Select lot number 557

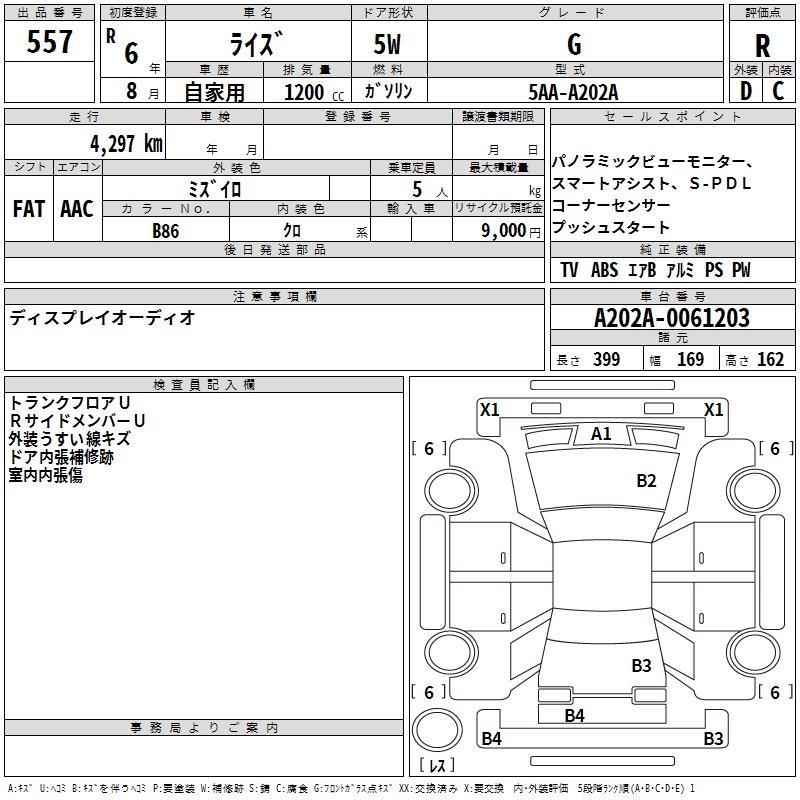tap(50, 42)
